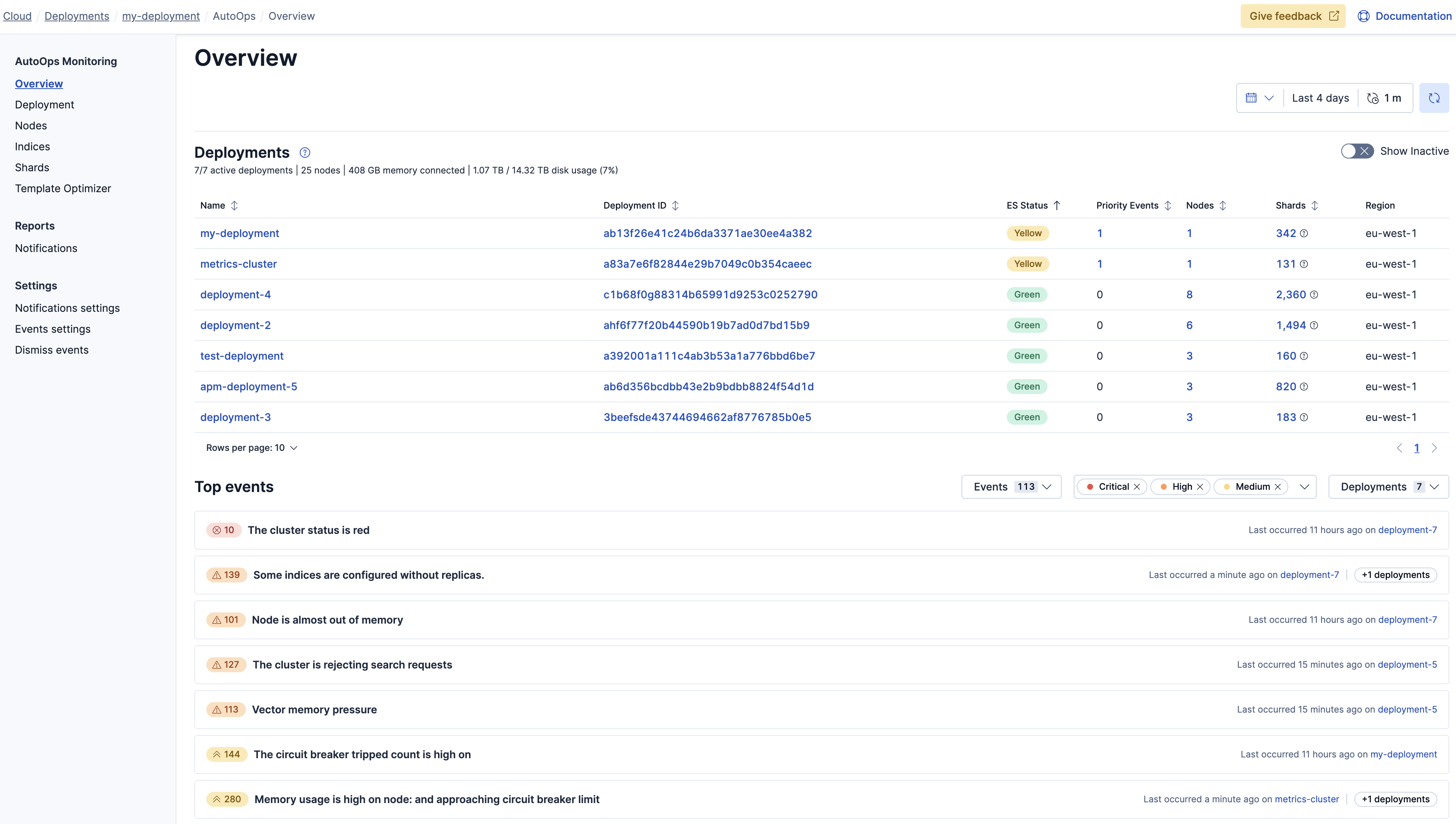Open Notifications settings
Viewport: 1456px width, 824px height.
67,308
